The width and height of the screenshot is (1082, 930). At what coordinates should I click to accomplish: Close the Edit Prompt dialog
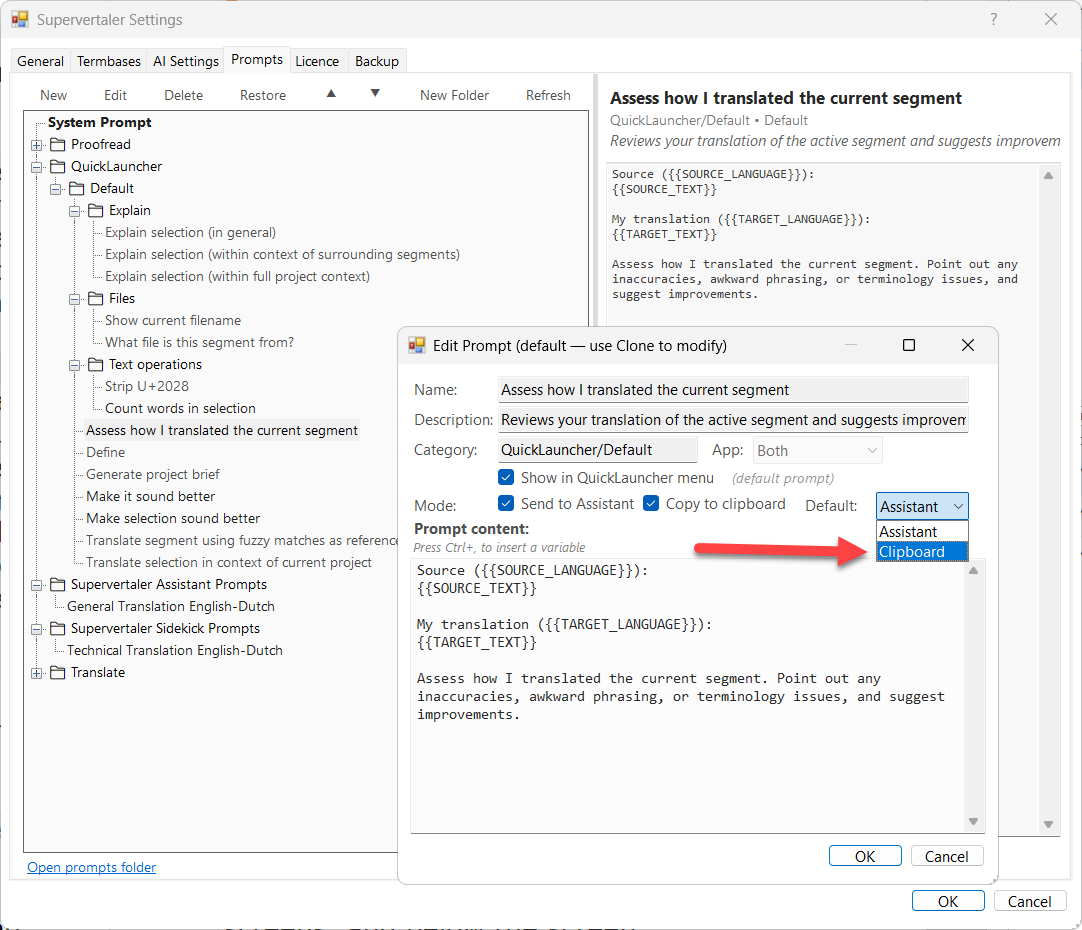pos(968,345)
